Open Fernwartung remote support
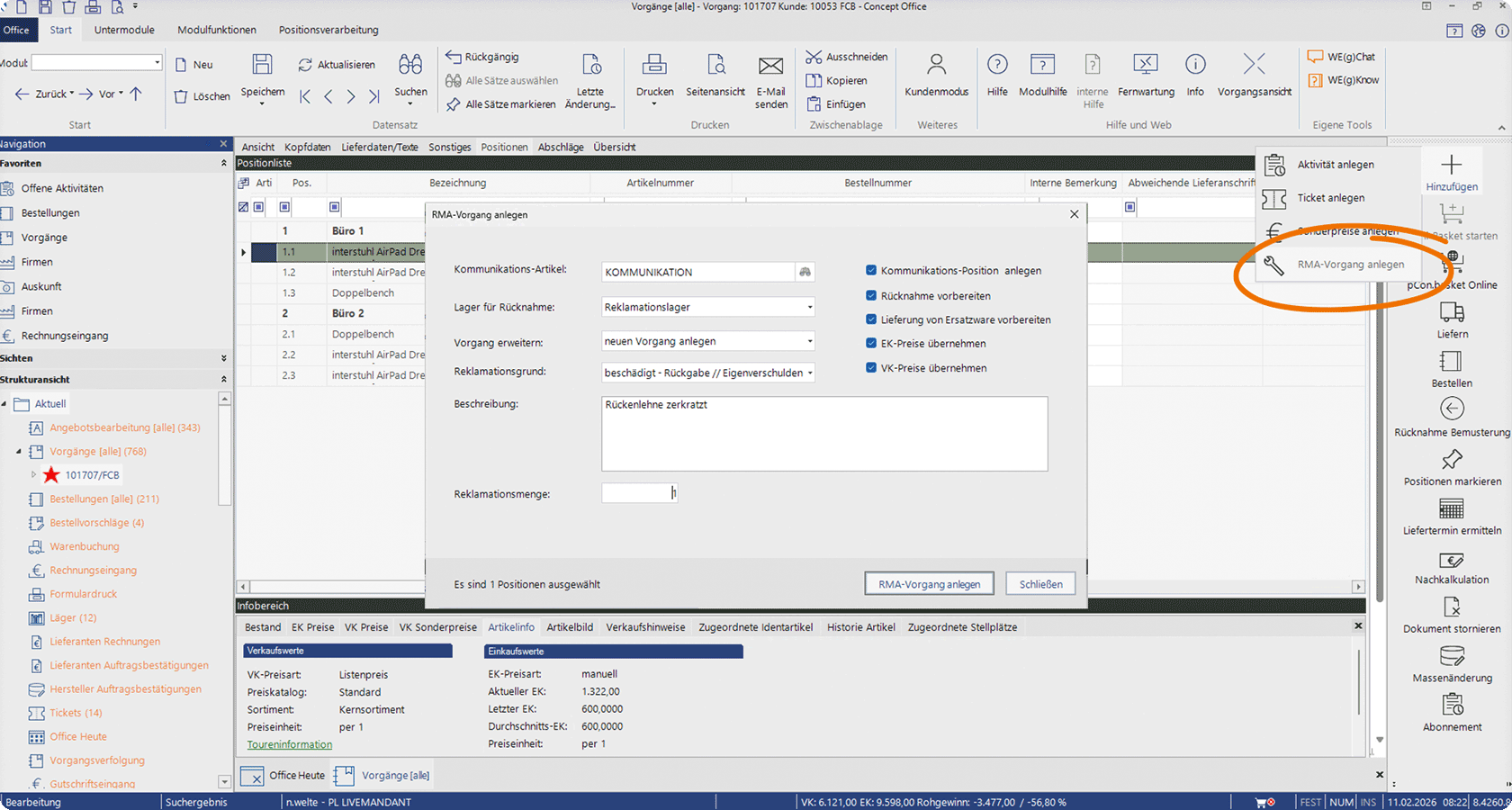Viewport: 1512px width, 810px height. pyautogui.click(x=1146, y=66)
